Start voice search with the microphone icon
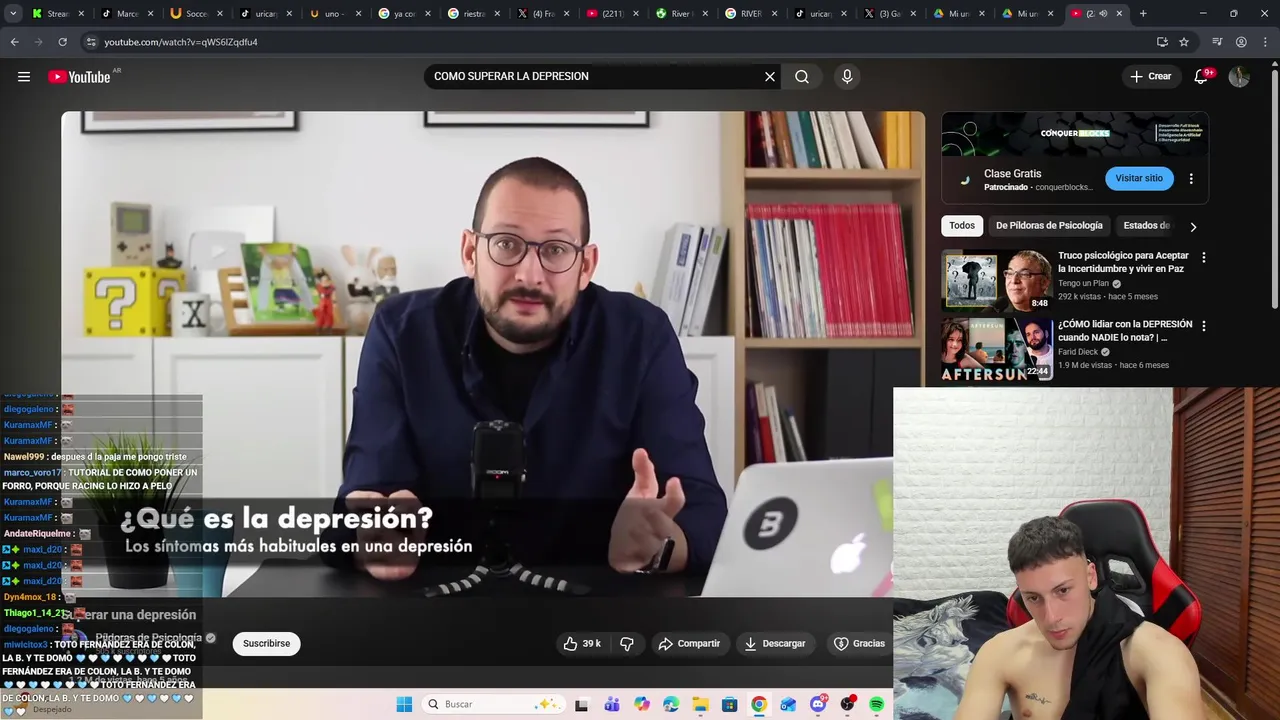This screenshot has height=720, width=1280. 847,77
